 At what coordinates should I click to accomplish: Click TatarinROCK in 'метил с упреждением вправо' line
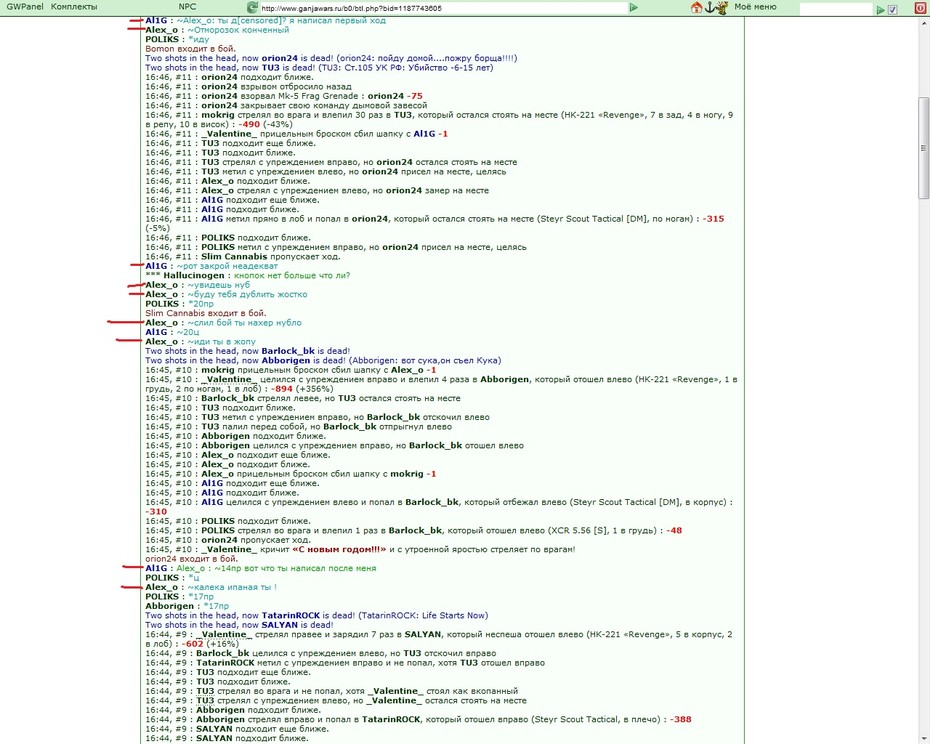pyautogui.click(x=225, y=663)
